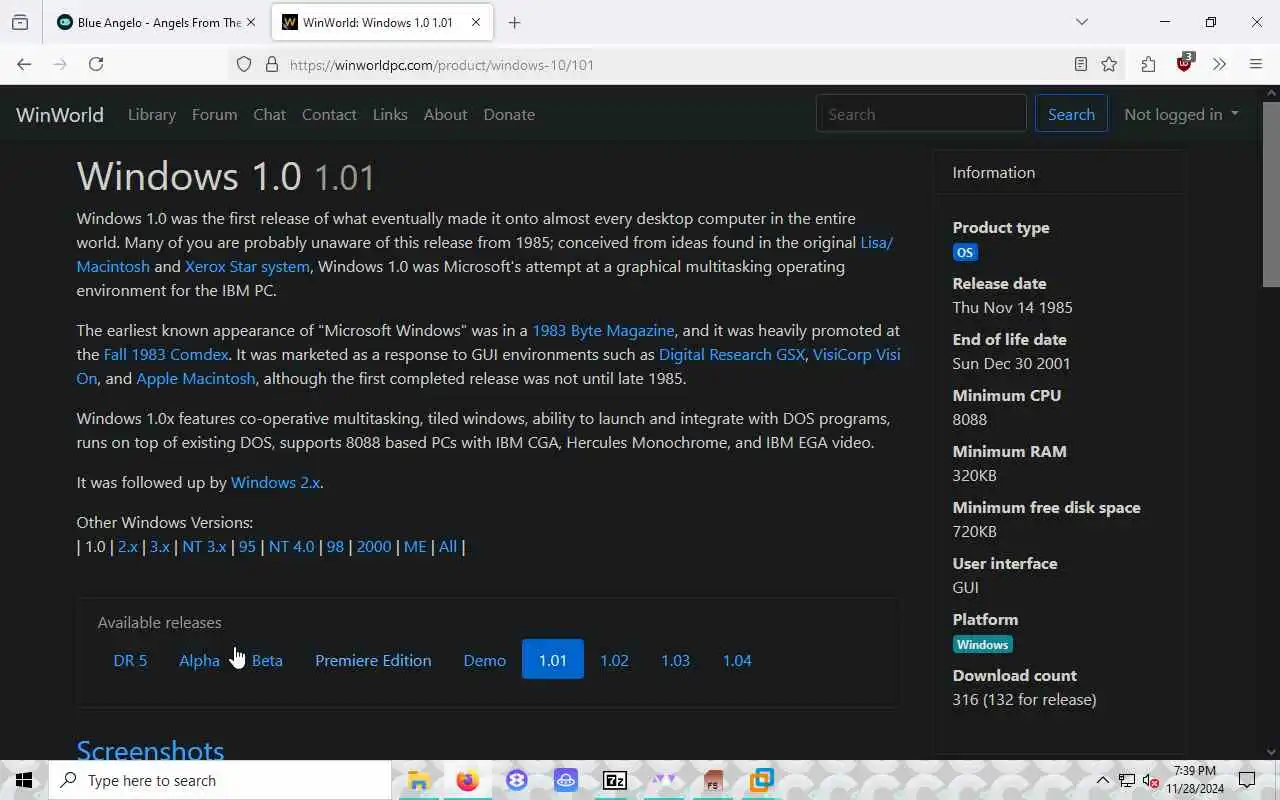Select the Demo release

(x=485, y=660)
